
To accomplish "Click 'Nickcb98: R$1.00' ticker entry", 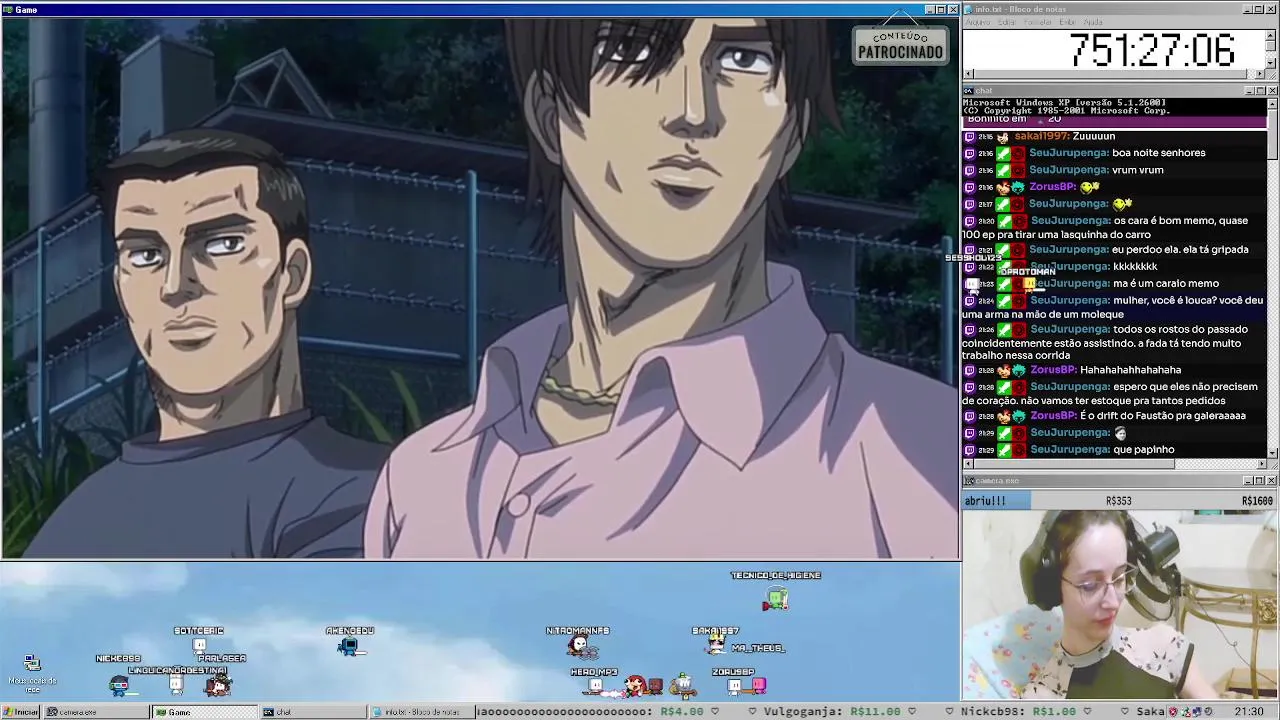I will pyautogui.click(x=1019, y=712).
